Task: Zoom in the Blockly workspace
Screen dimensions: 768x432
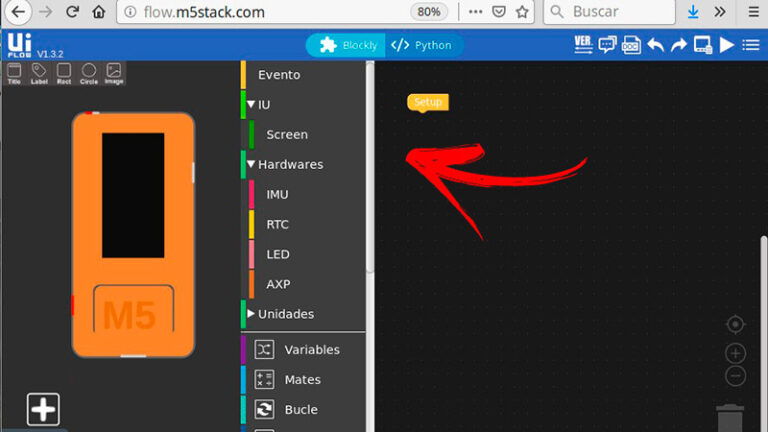Action: coord(735,353)
